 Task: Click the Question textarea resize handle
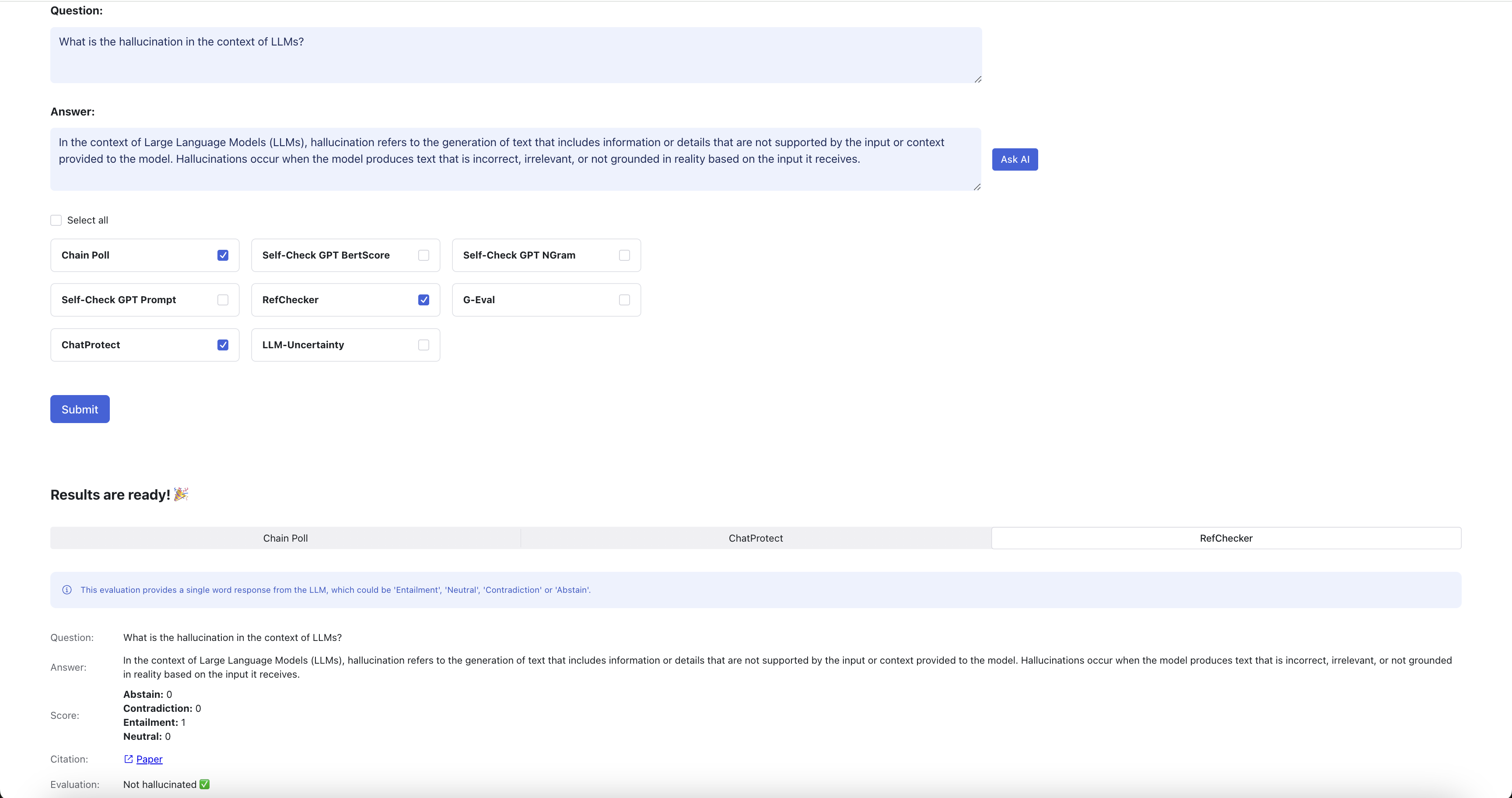tap(977, 79)
